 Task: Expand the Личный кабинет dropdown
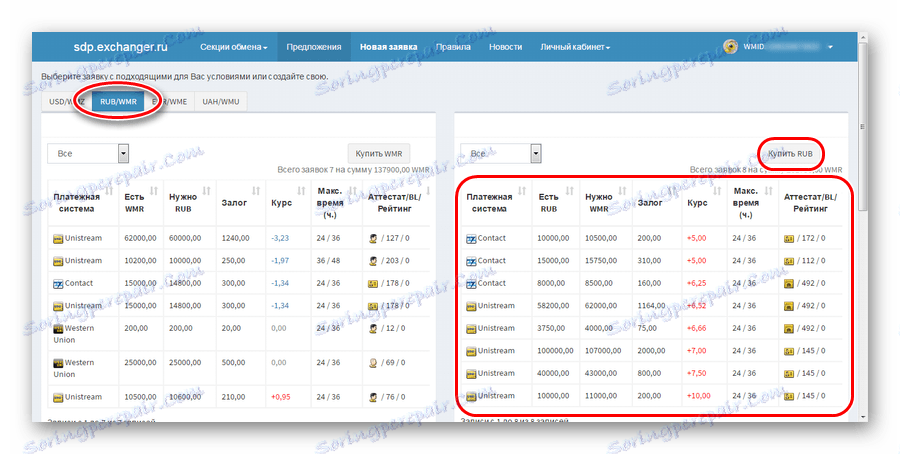pyautogui.click(x=575, y=47)
